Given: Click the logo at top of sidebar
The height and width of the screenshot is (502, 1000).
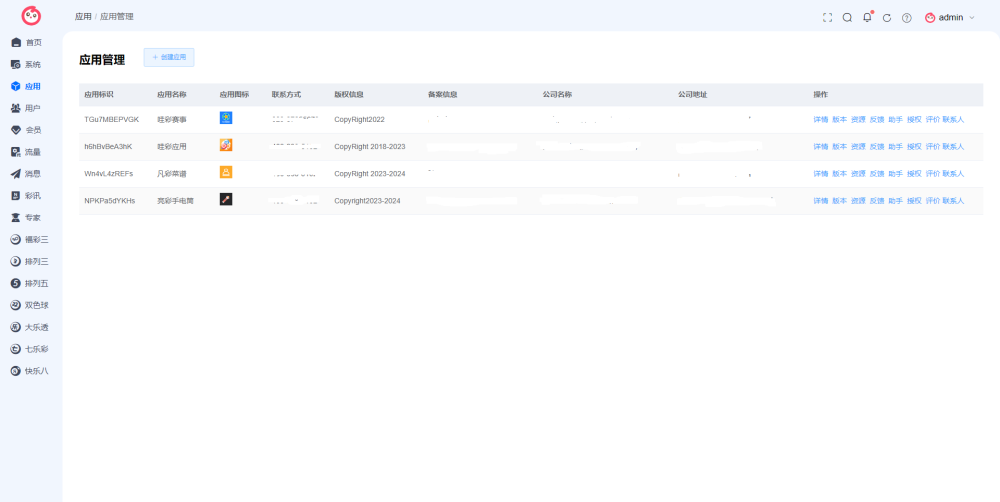Looking at the screenshot, I should click(31, 15).
